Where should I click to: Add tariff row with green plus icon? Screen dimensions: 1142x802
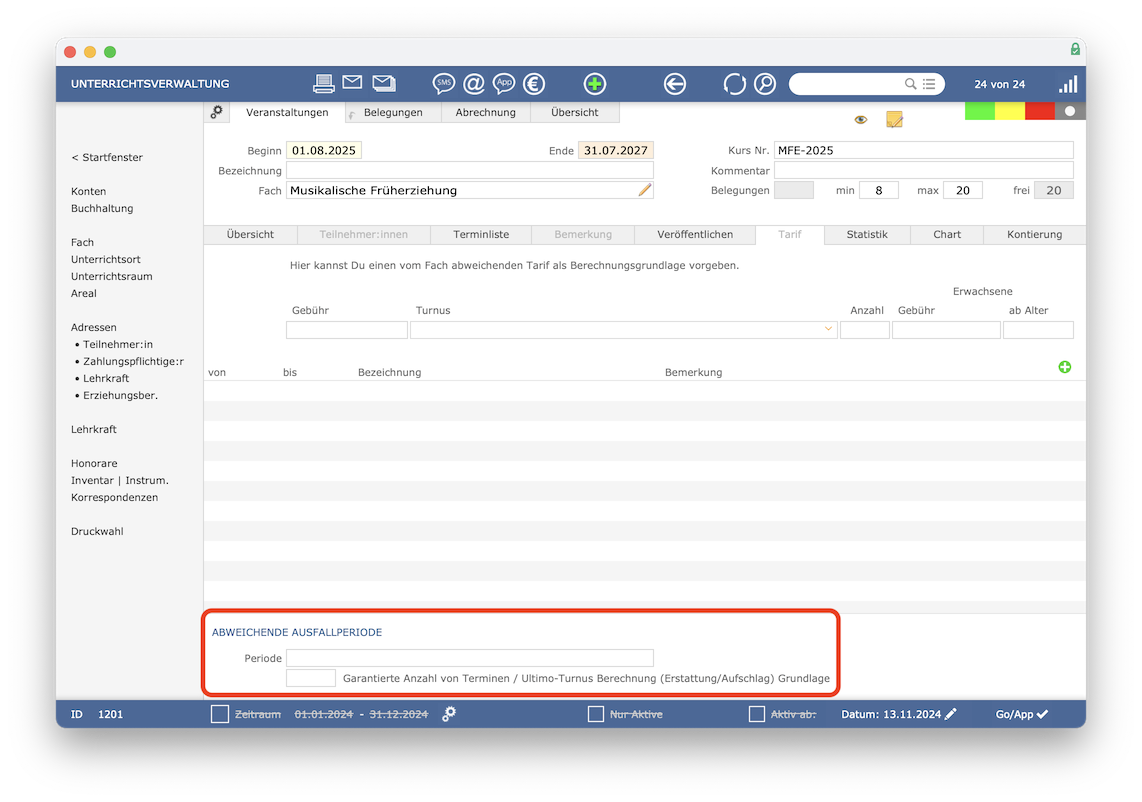pos(1065,366)
